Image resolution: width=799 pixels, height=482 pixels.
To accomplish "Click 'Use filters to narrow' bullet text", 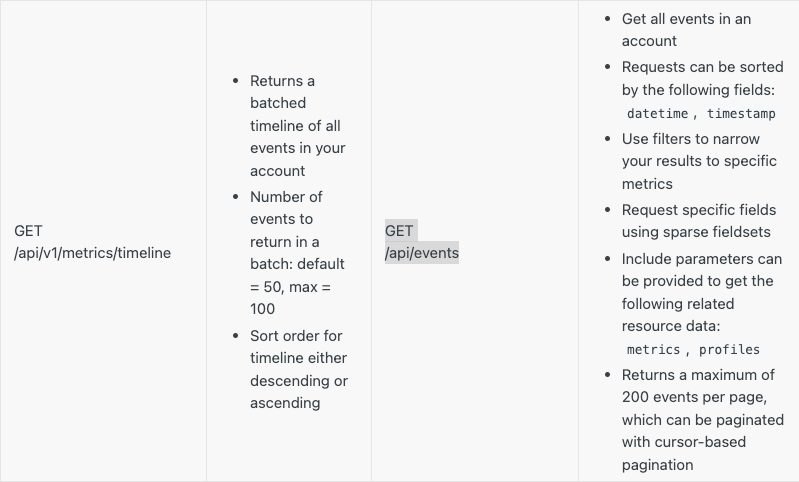I will [699, 161].
